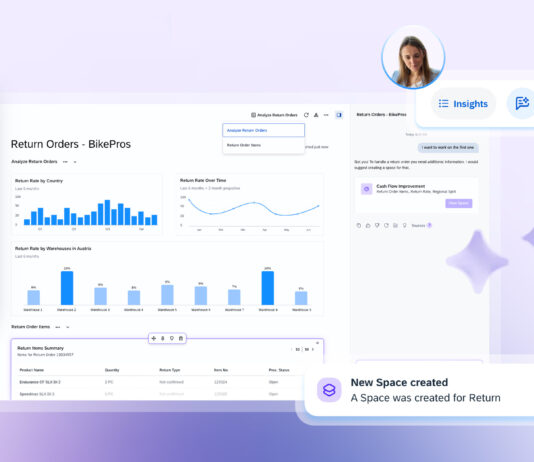
Task: Go to previous page of Return Items Summary
Action: point(292,349)
